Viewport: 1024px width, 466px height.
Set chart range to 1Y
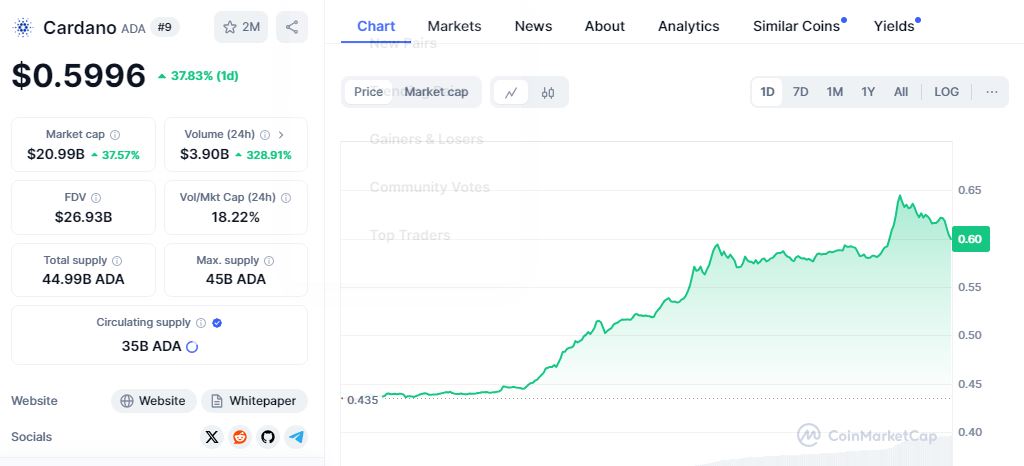point(868,92)
